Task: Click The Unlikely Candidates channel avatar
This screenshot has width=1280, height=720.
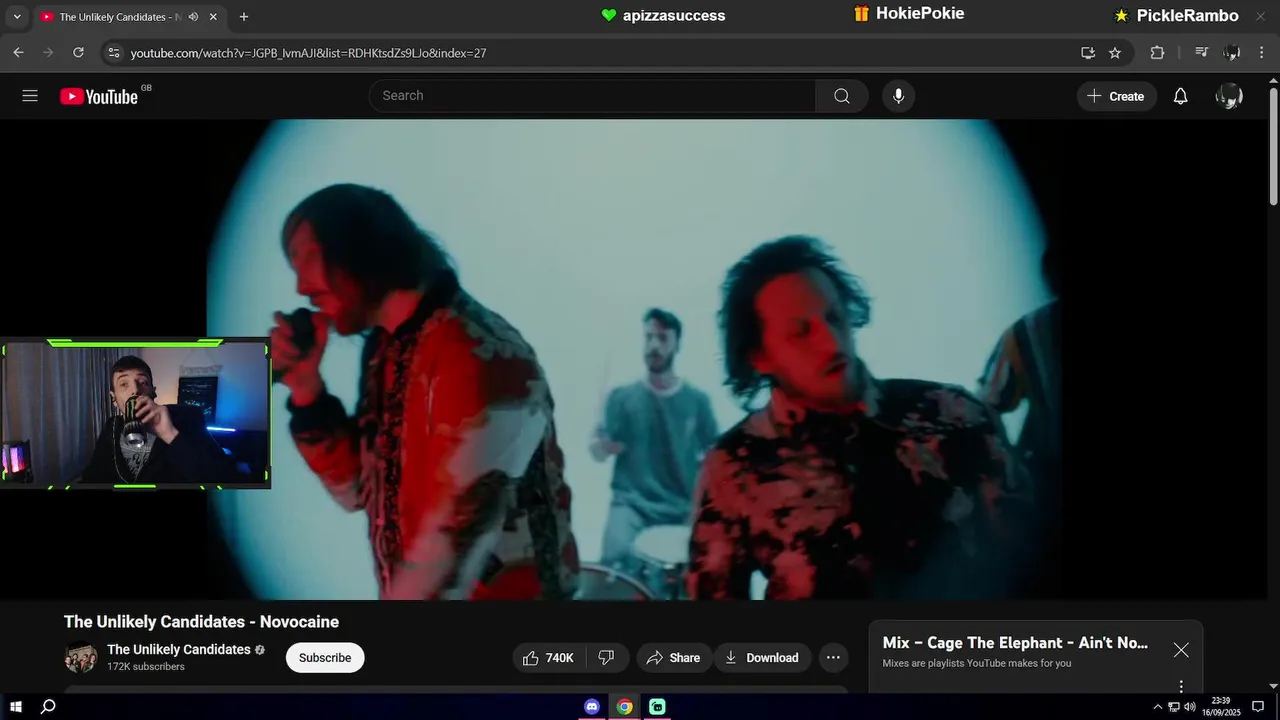Action: tap(80, 657)
